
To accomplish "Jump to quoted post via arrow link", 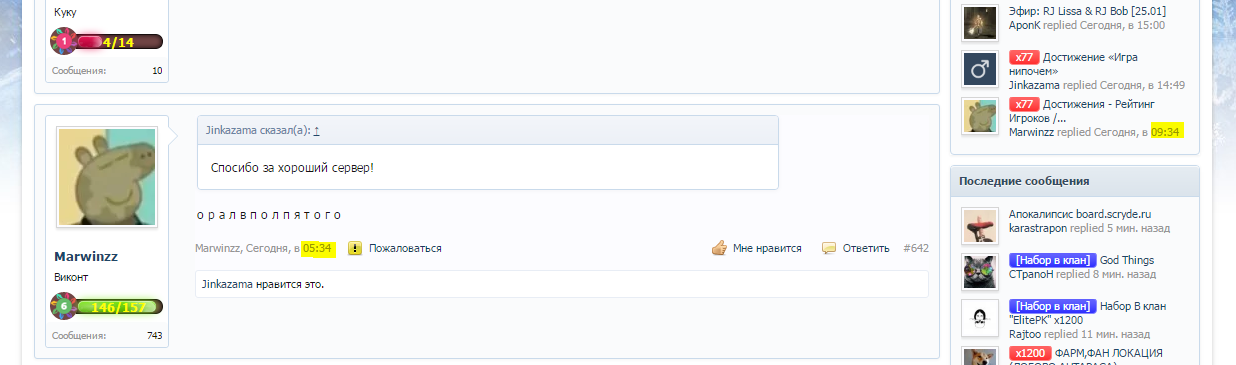I will (317, 130).
